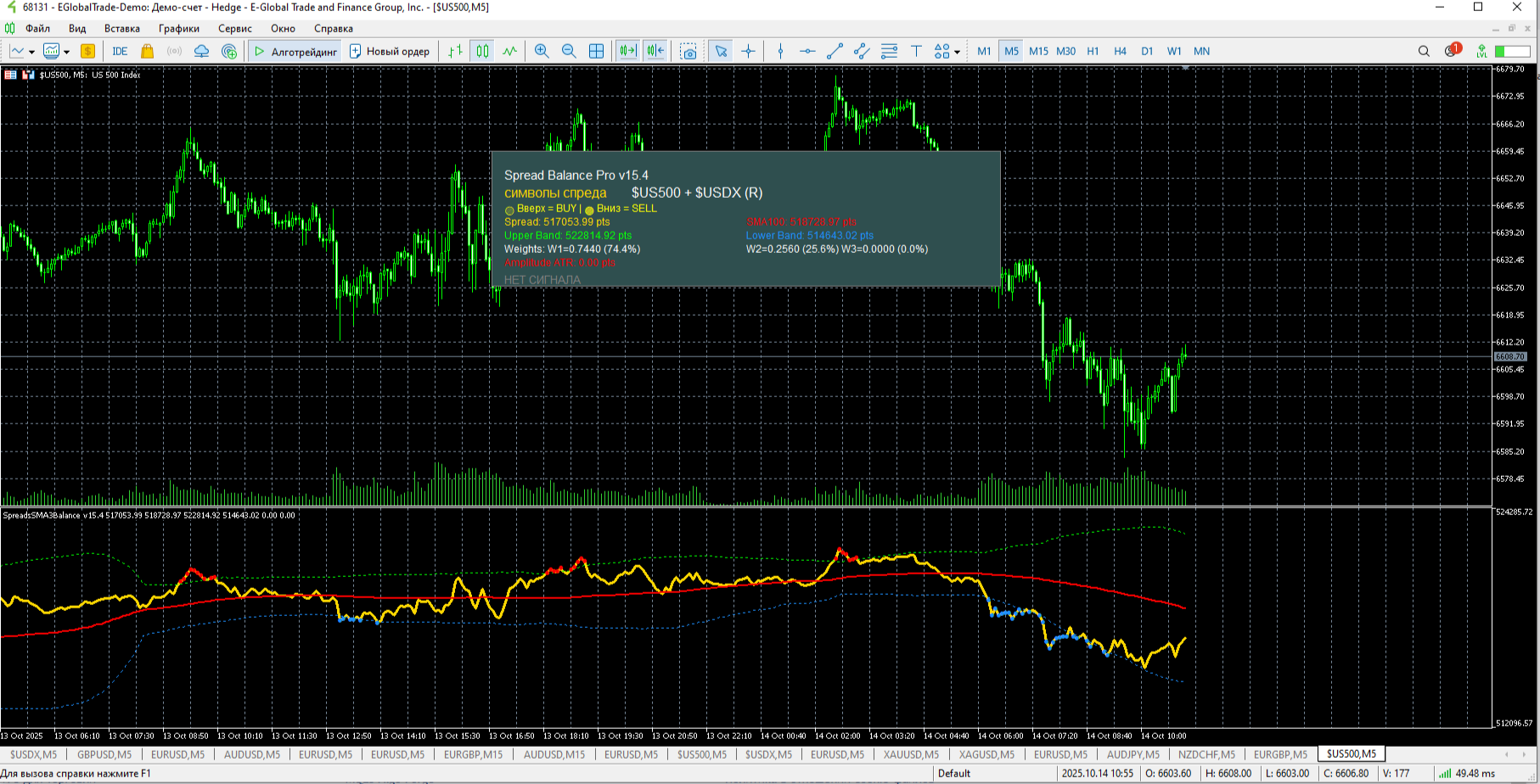Switch chart to line mode

tap(509, 51)
